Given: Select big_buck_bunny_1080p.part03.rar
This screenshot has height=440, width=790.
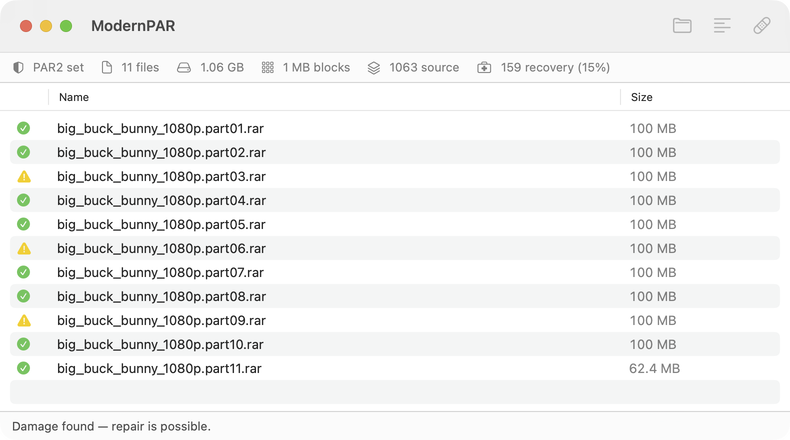Looking at the screenshot, I should tap(395, 176).
